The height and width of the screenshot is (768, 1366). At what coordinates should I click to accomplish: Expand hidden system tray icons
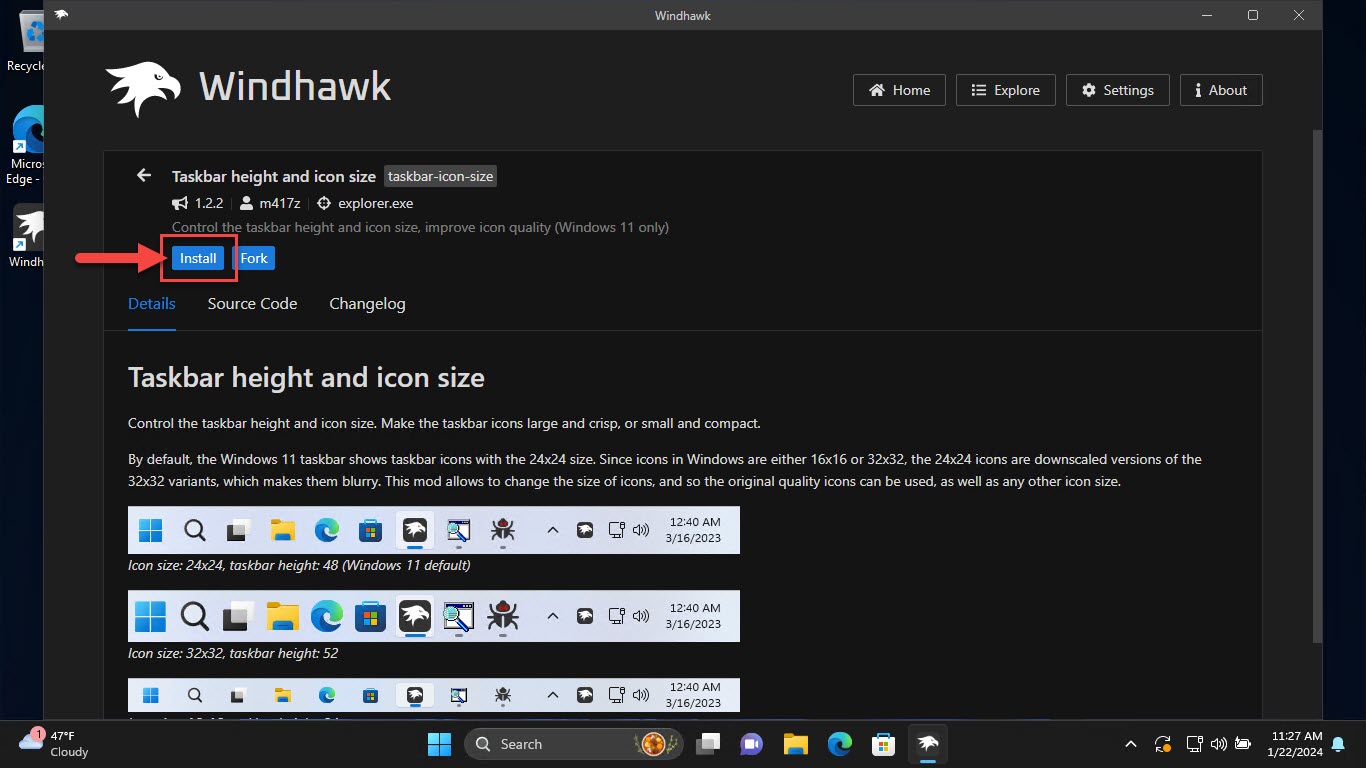tap(1130, 744)
